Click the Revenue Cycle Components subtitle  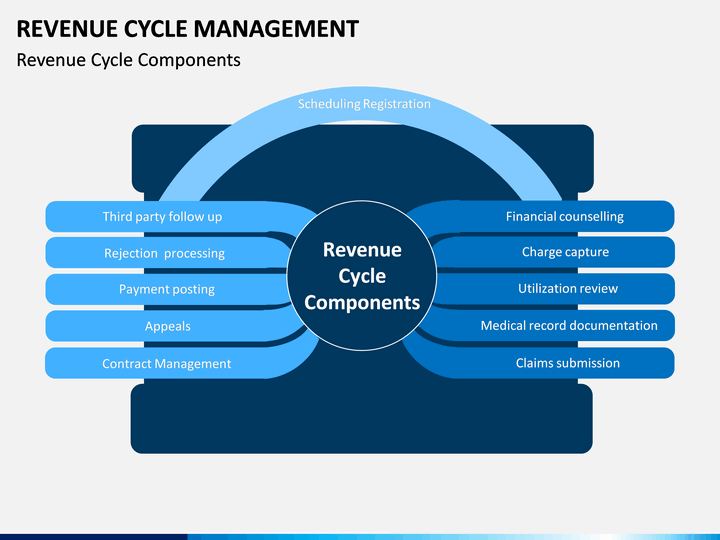tap(129, 60)
